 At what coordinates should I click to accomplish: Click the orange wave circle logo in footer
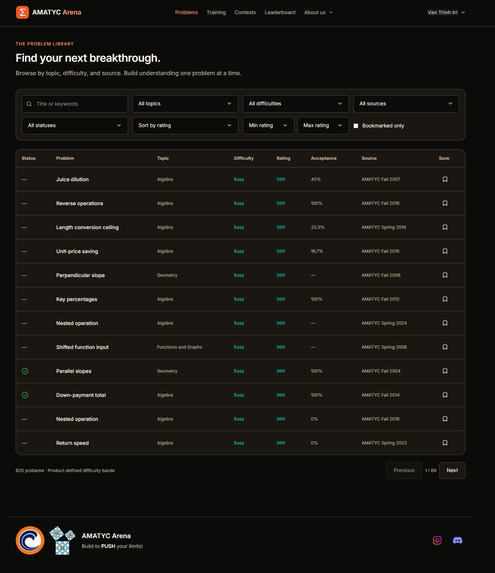(x=30, y=540)
